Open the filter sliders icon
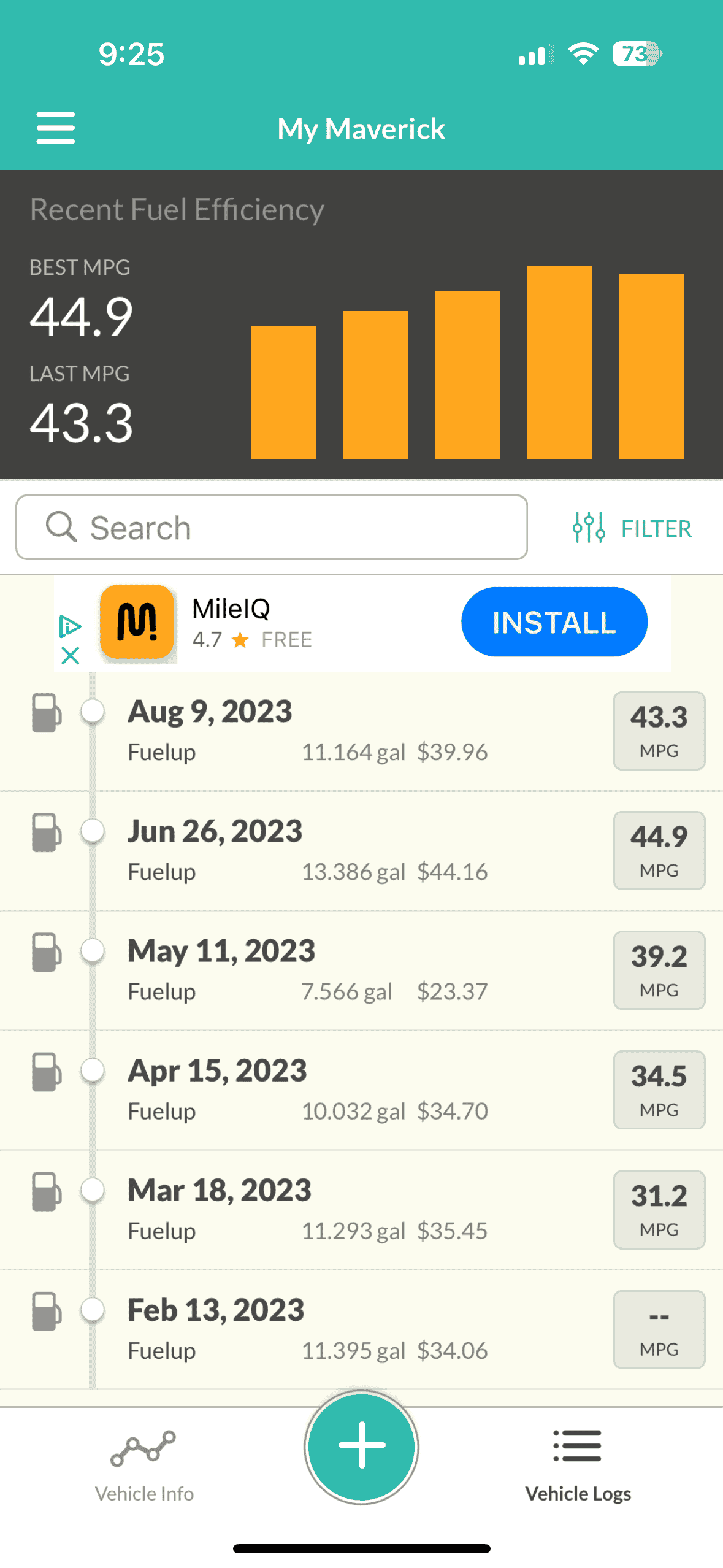 click(x=589, y=528)
